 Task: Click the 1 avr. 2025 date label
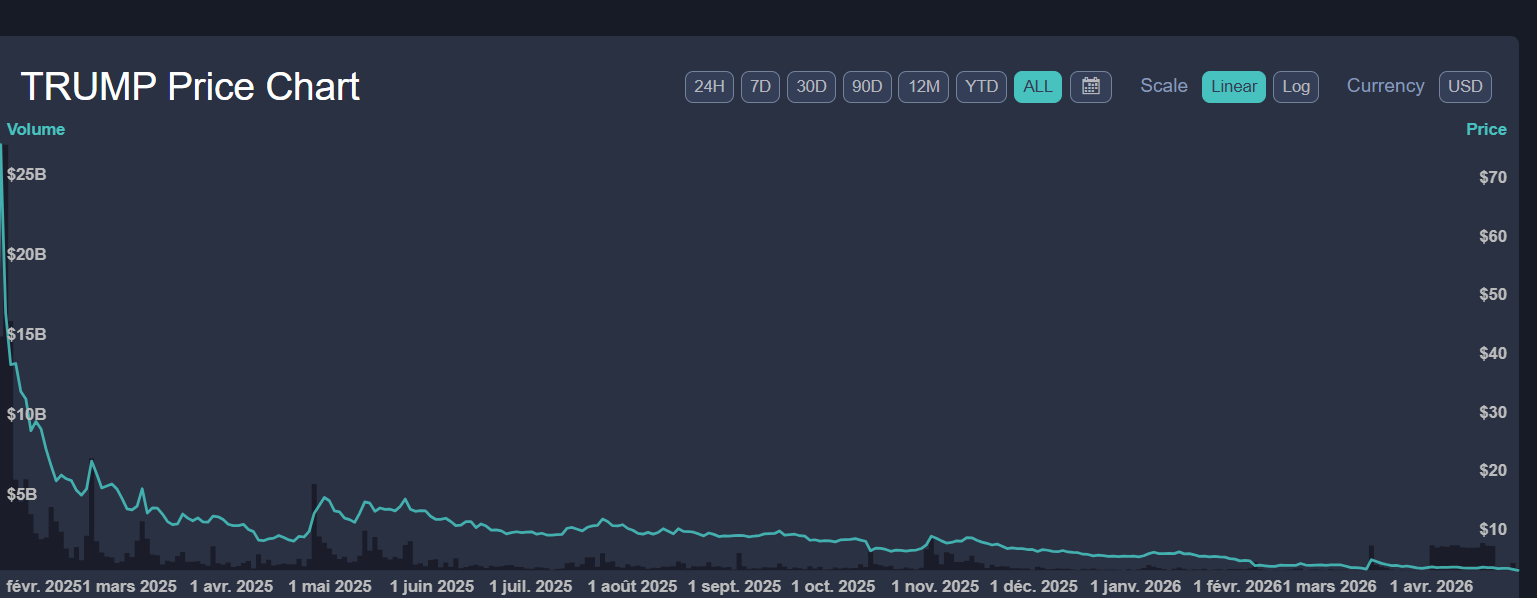click(x=231, y=585)
